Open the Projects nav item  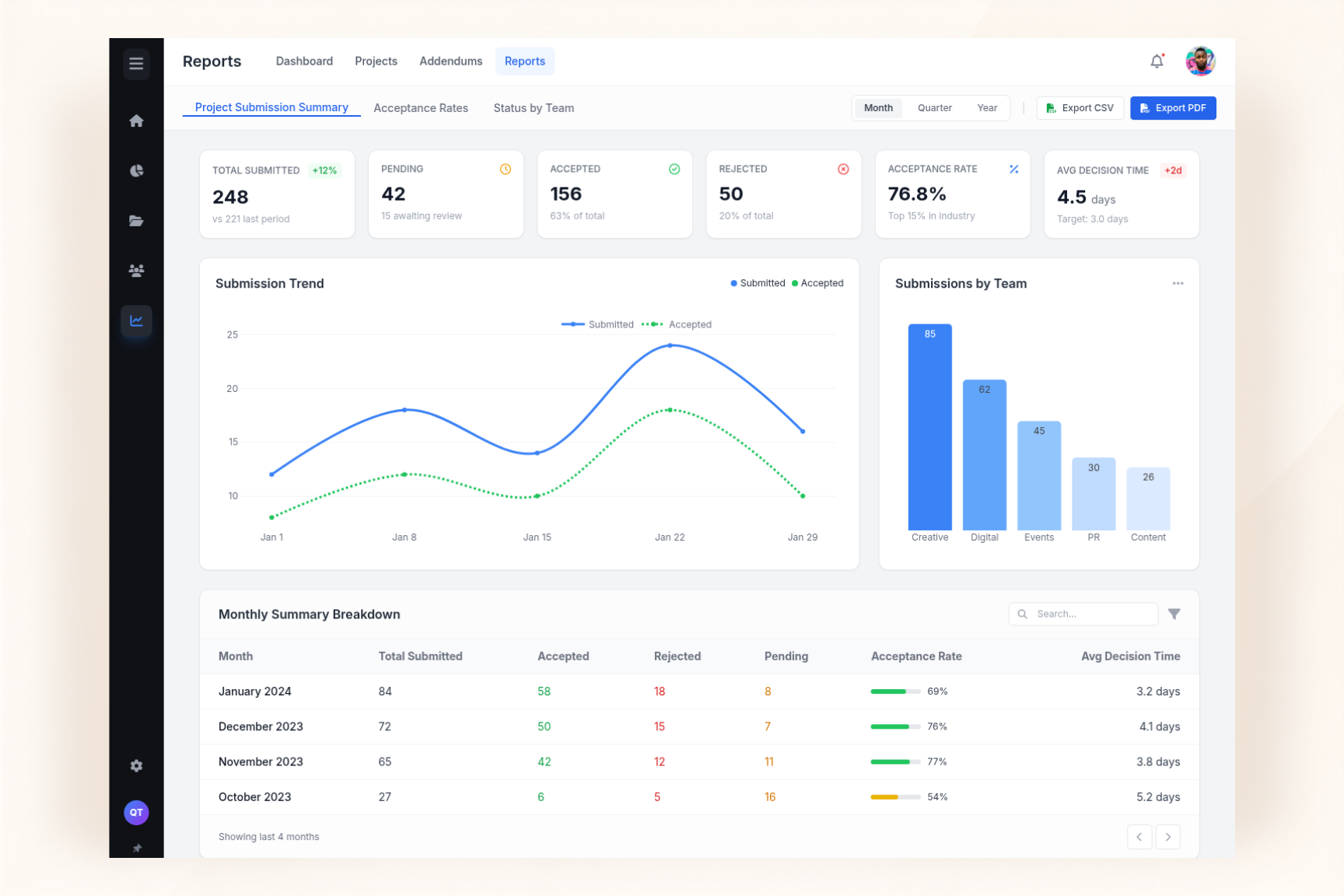(376, 61)
